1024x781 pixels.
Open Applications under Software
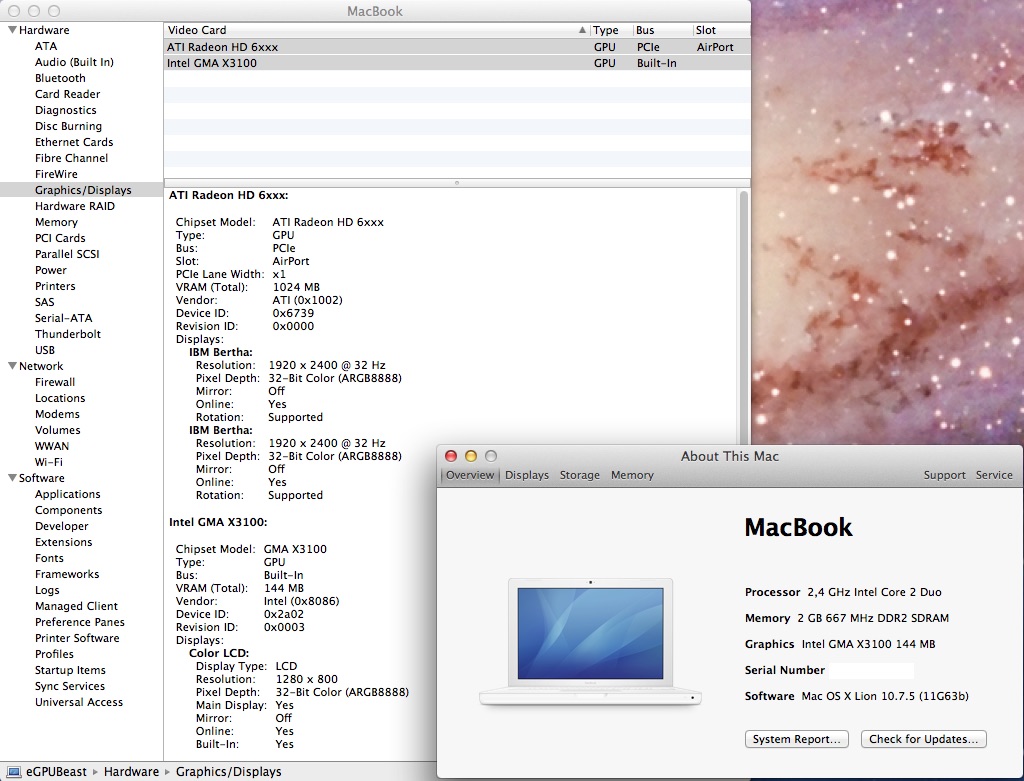click(67, 494)
